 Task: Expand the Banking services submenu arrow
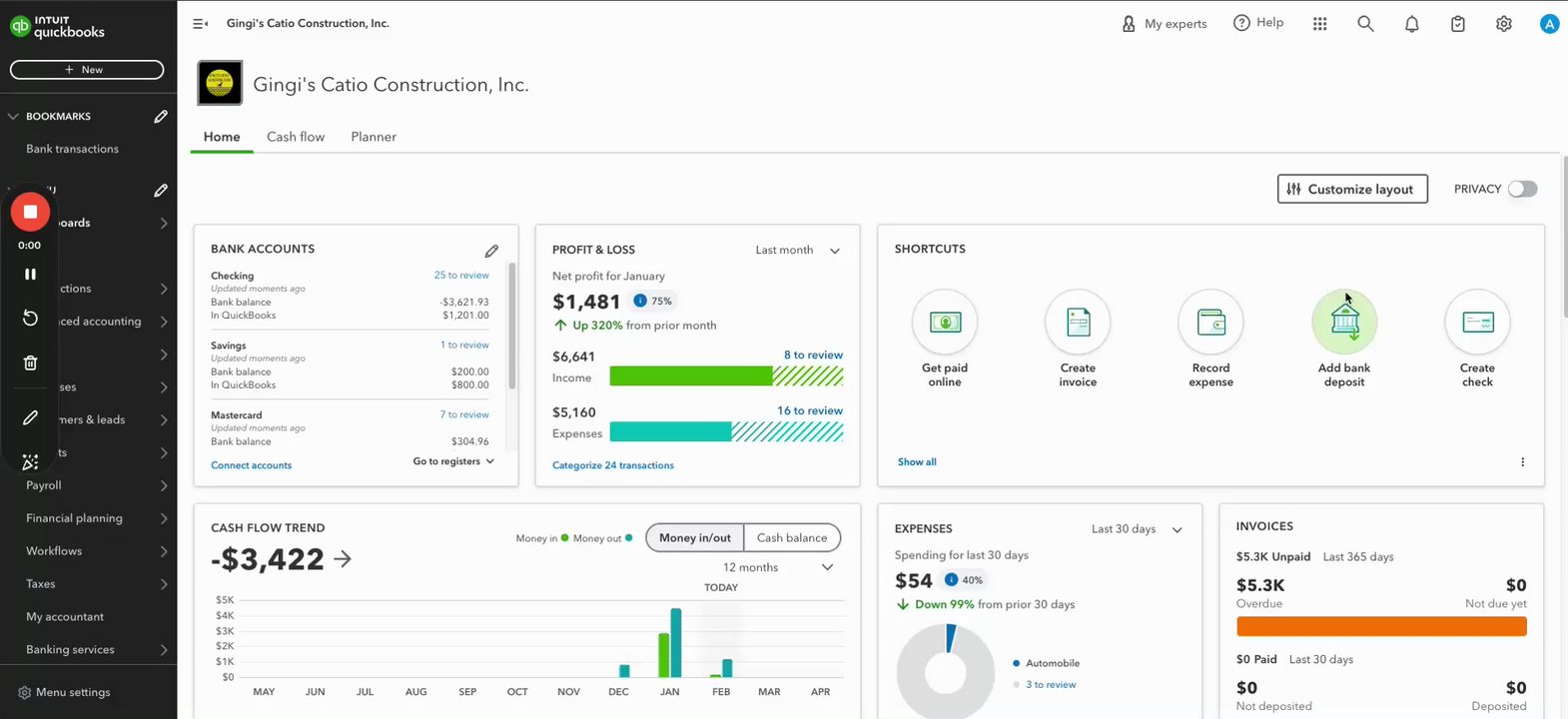(x=164, y=650)
